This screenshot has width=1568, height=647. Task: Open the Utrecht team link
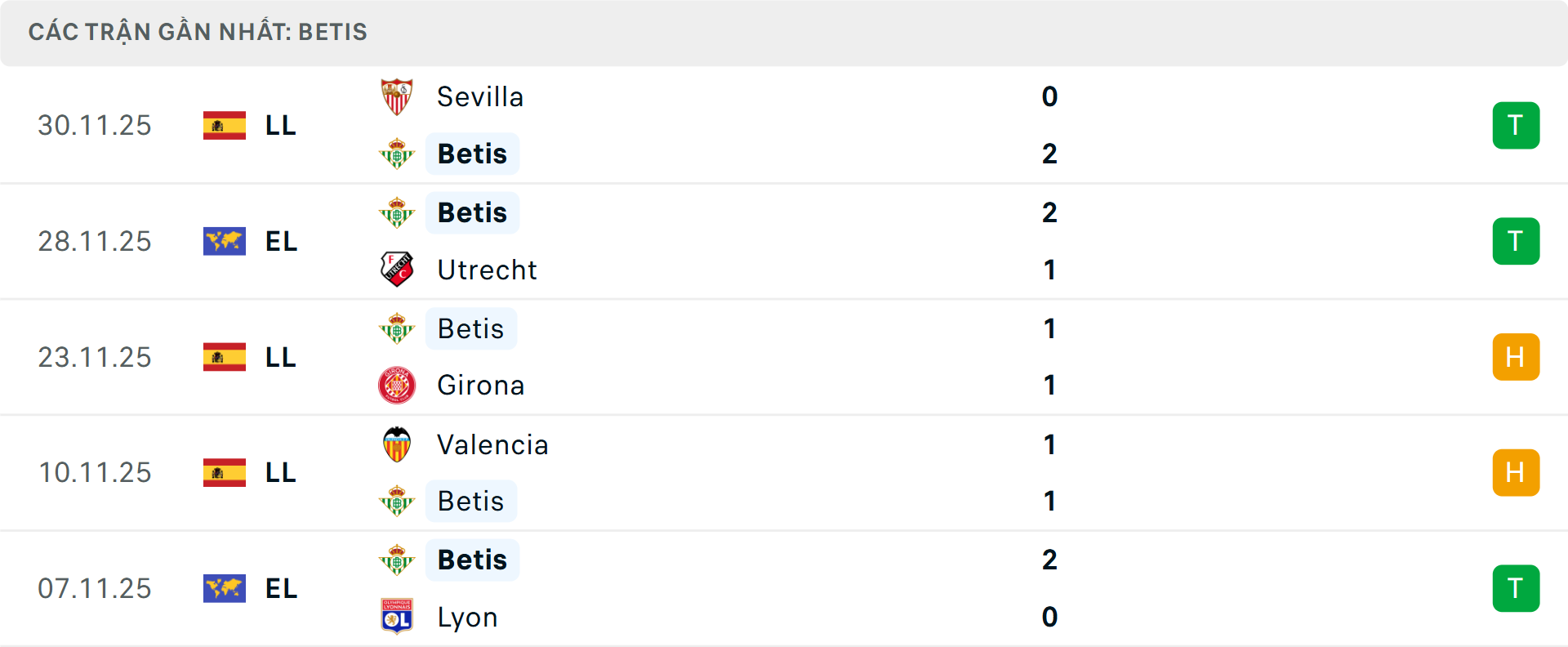click(x=487, y=270)
